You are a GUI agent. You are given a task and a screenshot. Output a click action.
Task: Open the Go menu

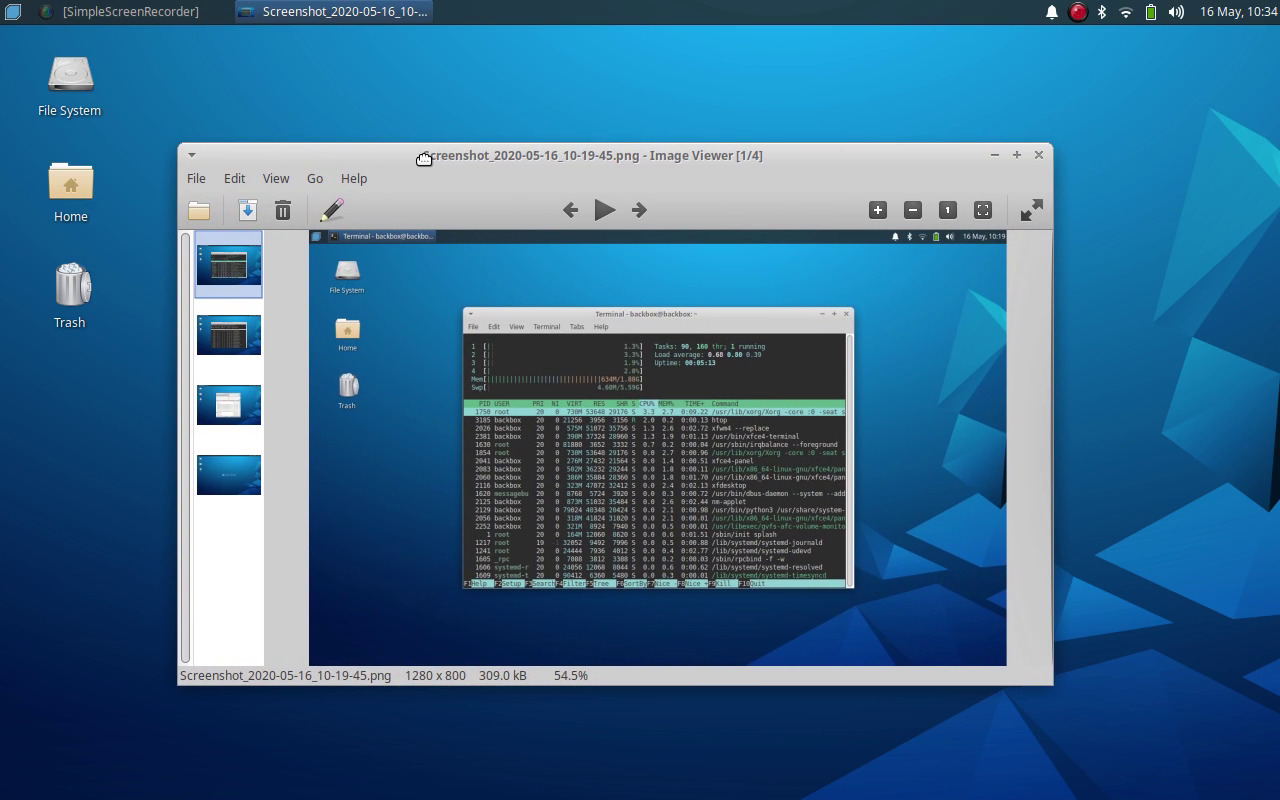315,178
